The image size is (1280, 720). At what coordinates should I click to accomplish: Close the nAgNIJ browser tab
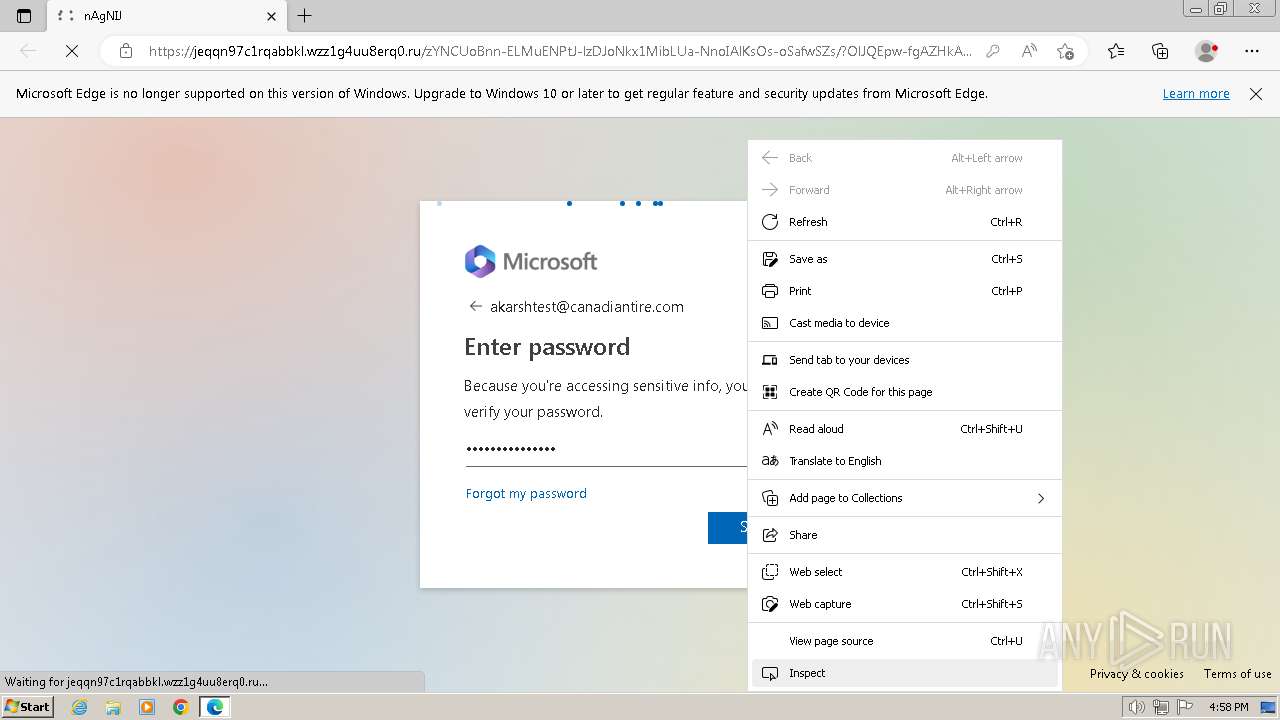pos(272,16)
